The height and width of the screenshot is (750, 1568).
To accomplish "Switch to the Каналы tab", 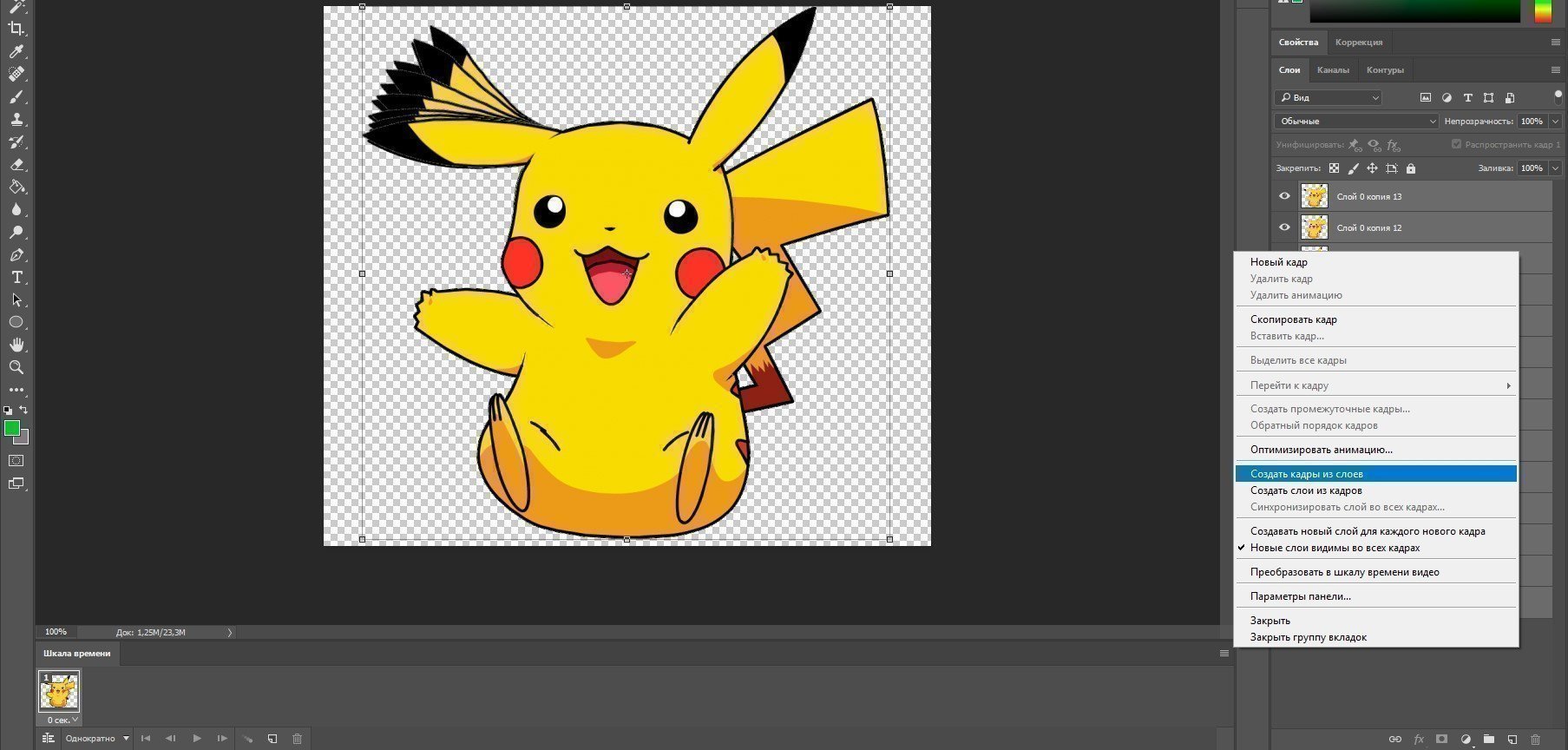I will pos(1333,70).
